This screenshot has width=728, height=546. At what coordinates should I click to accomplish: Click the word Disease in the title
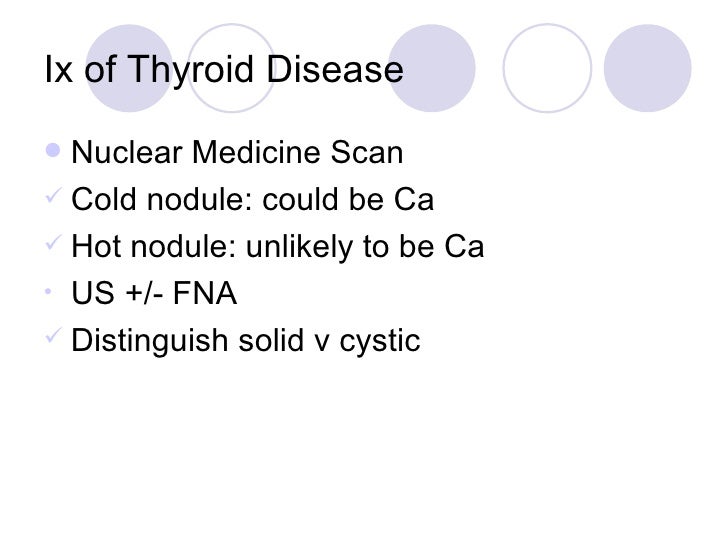click(x=335, y=69)
